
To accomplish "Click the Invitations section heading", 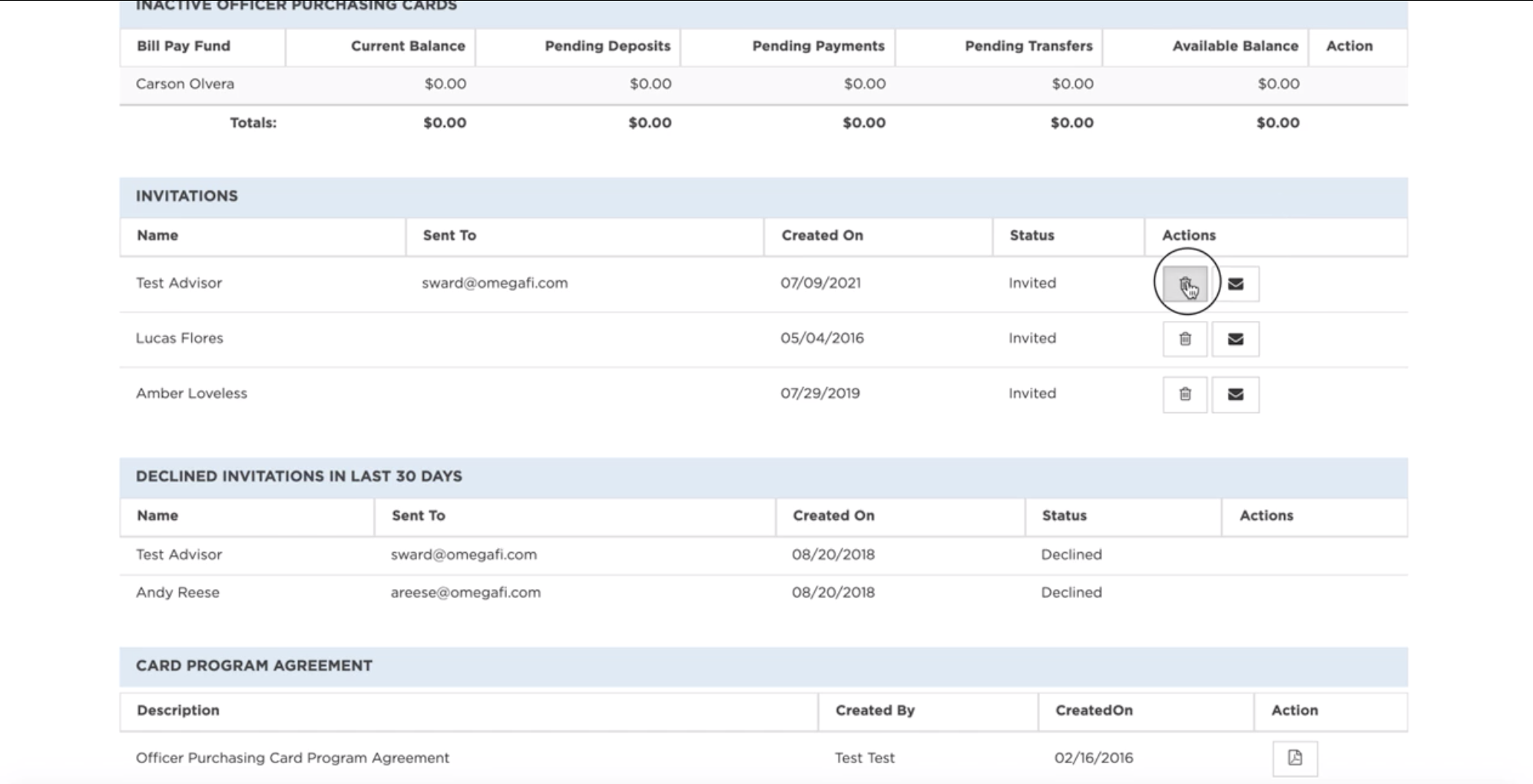I will 187,196.
